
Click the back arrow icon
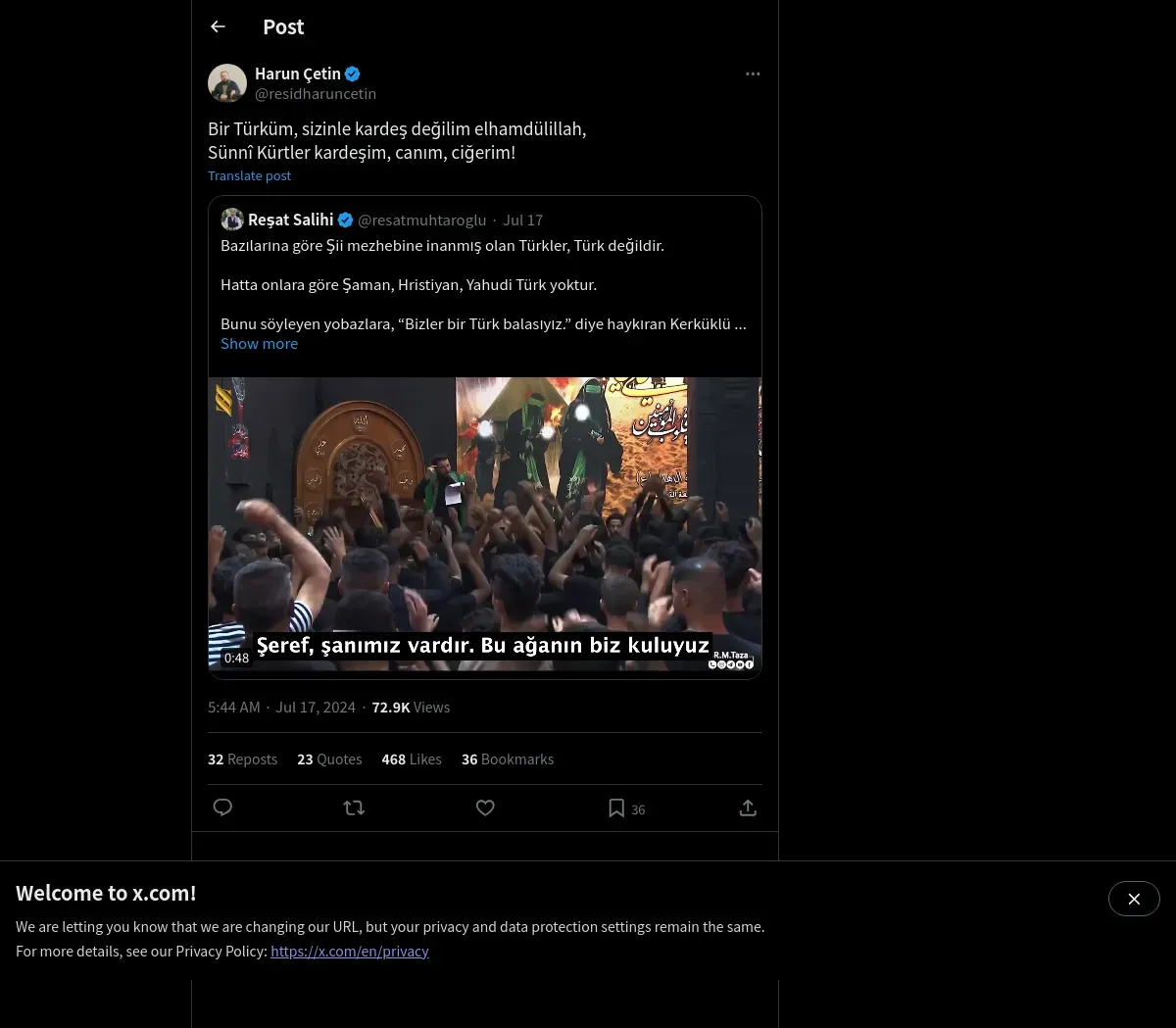[x=218, y=27]
